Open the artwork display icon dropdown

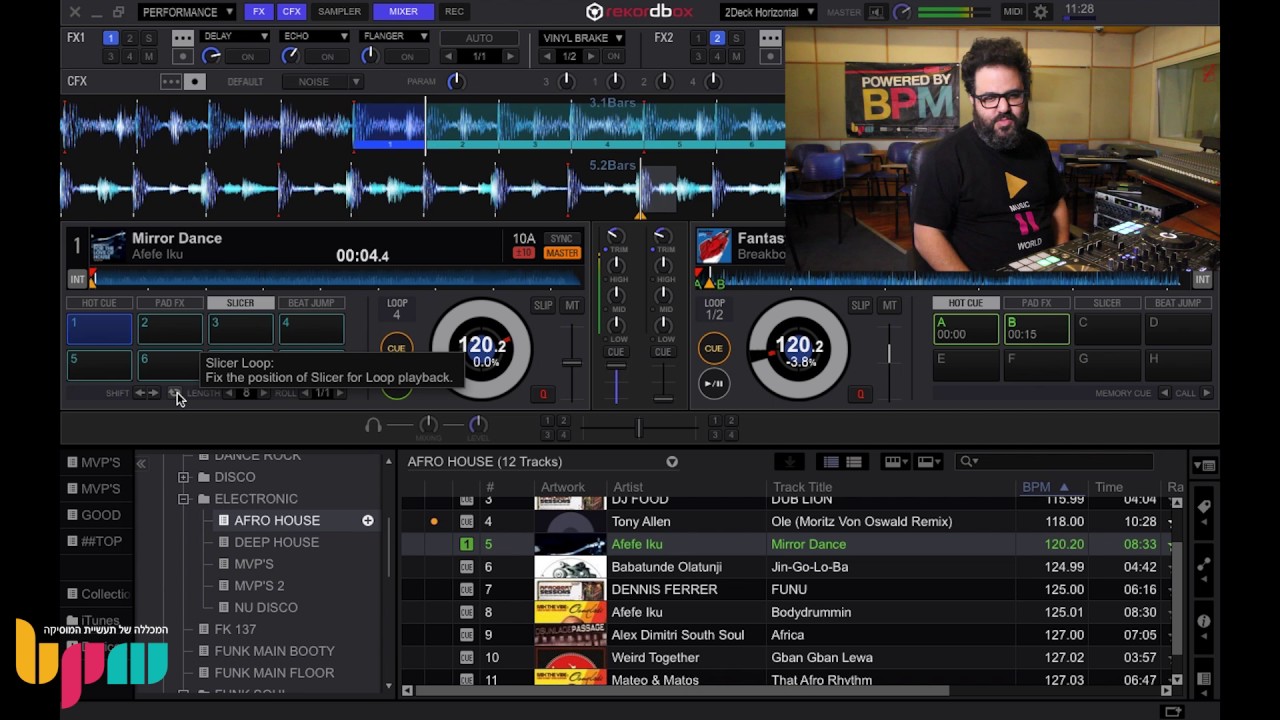coord(929,461)
